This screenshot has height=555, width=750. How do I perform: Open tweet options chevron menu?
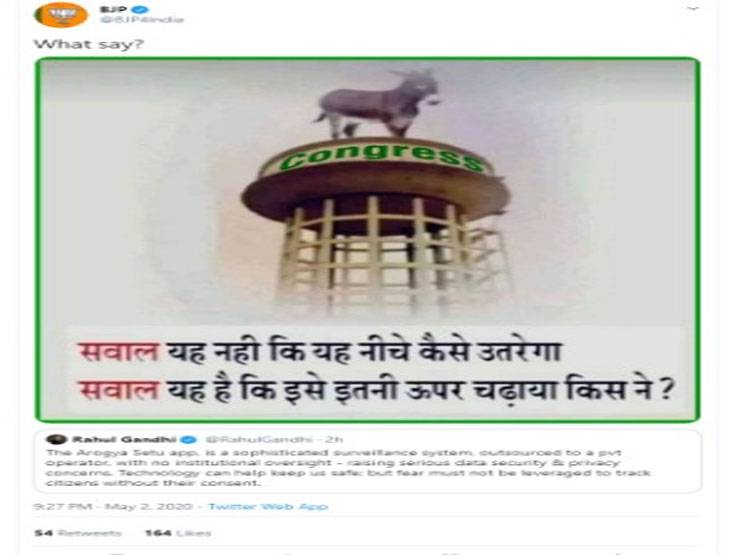[694, 9]
